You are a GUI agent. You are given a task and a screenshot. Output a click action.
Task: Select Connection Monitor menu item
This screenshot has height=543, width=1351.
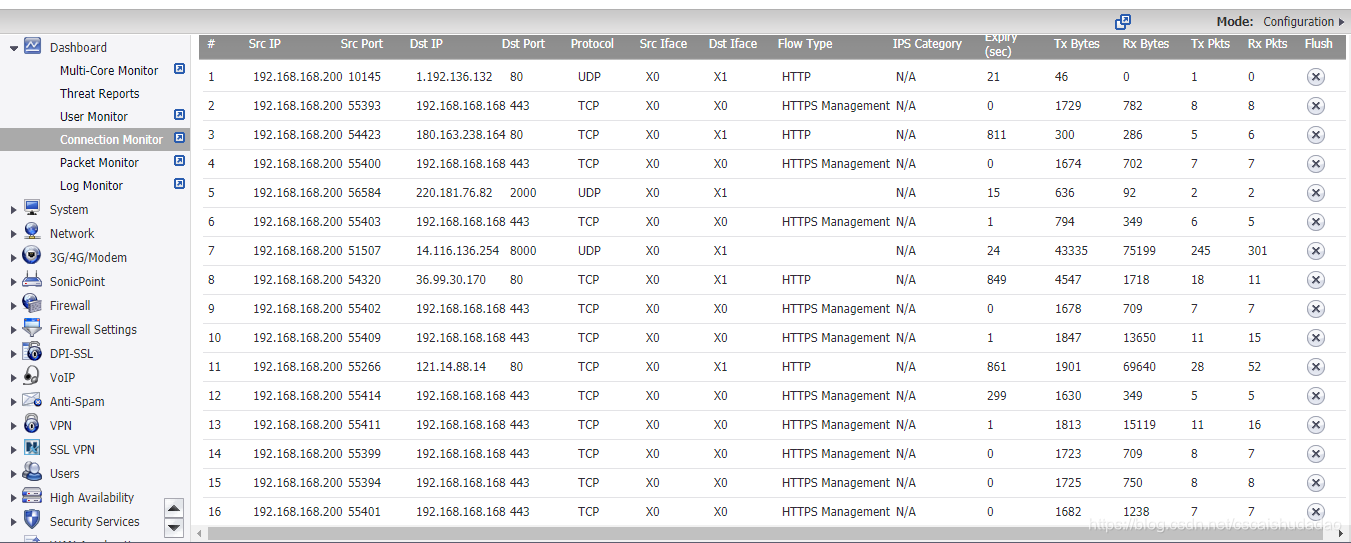[111, 139]
